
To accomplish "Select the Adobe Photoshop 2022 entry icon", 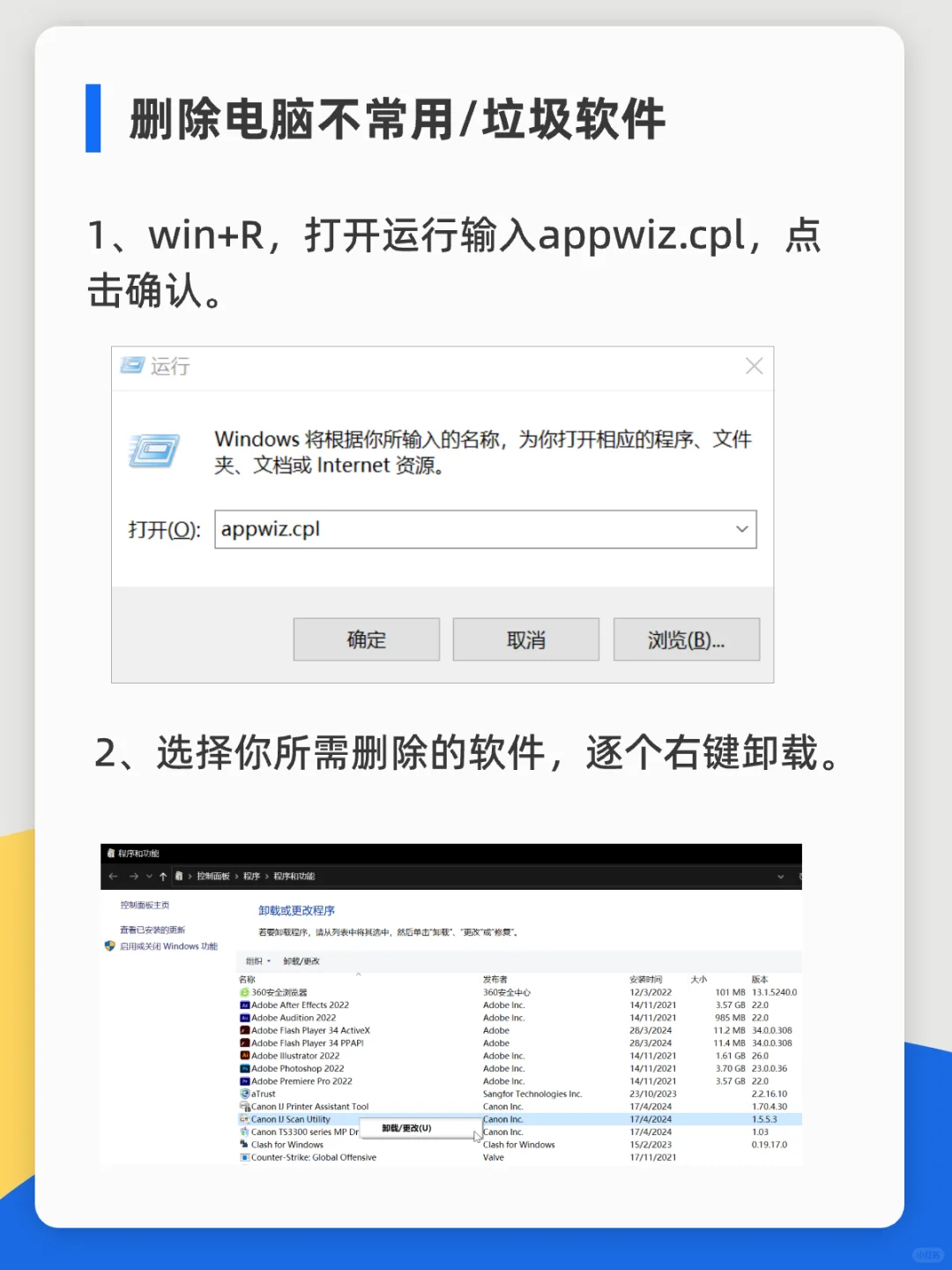I will (246, 1068).
